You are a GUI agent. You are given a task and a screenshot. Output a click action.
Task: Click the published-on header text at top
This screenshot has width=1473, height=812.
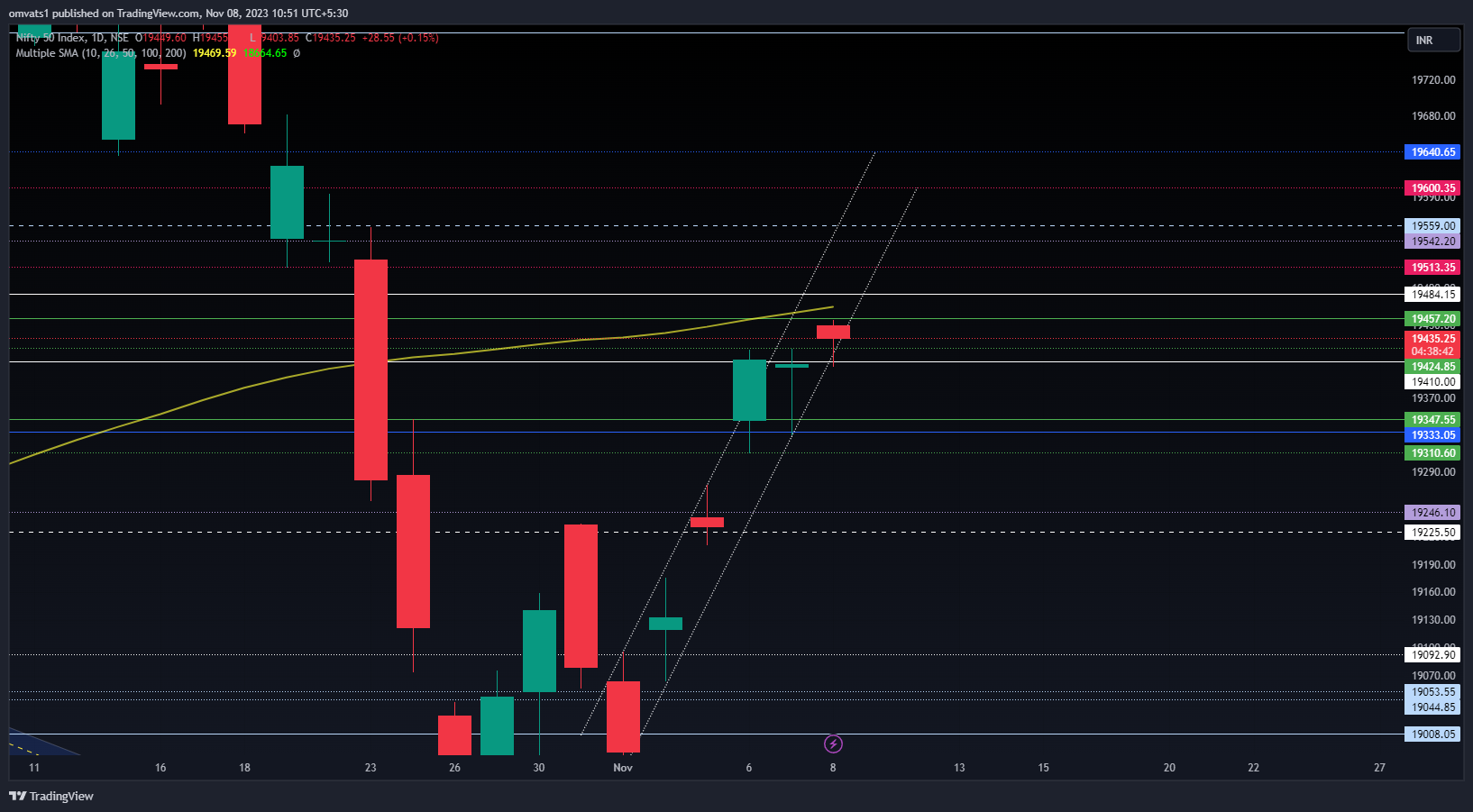pos(178,14)
